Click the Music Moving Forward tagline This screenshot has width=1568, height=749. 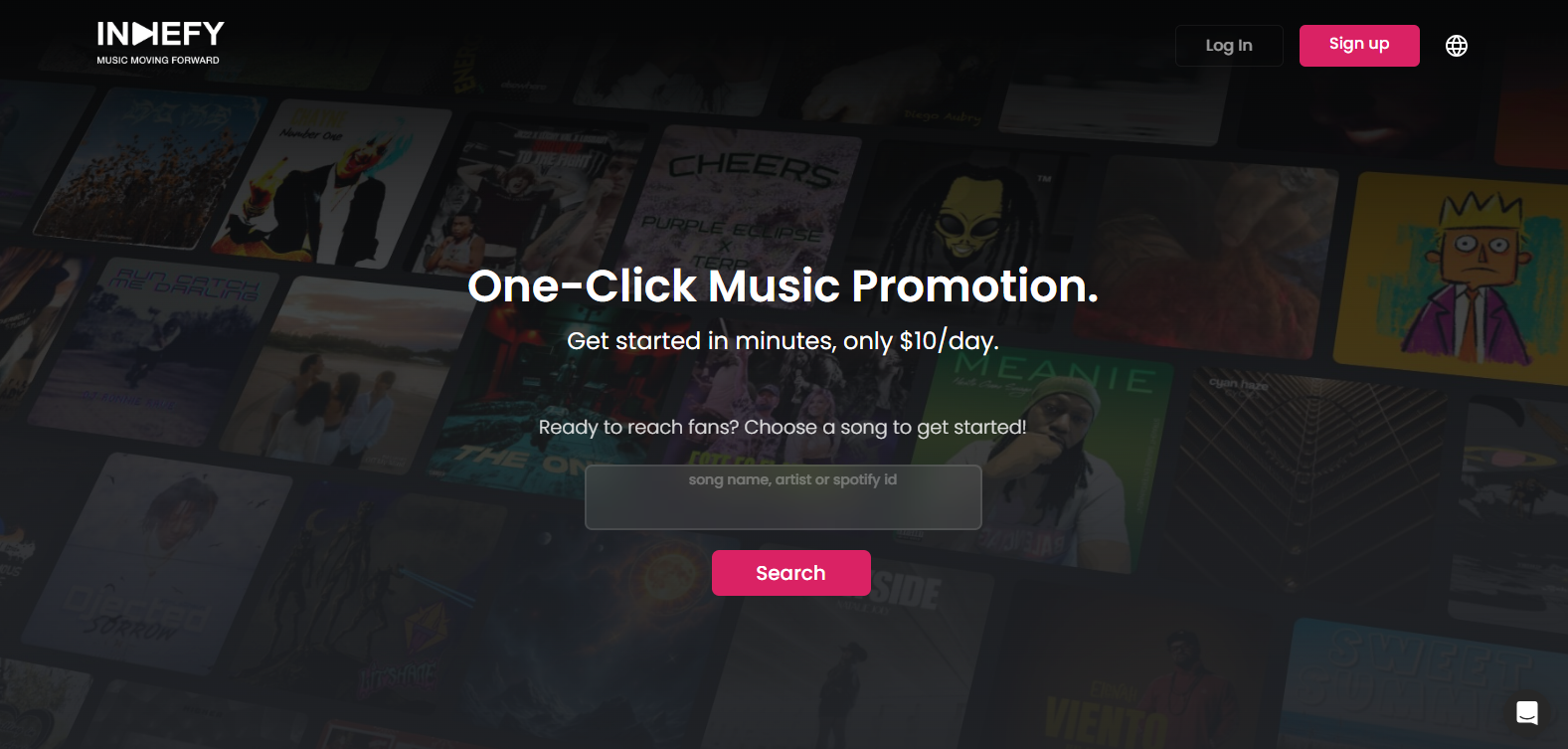[x=158, y=60]
